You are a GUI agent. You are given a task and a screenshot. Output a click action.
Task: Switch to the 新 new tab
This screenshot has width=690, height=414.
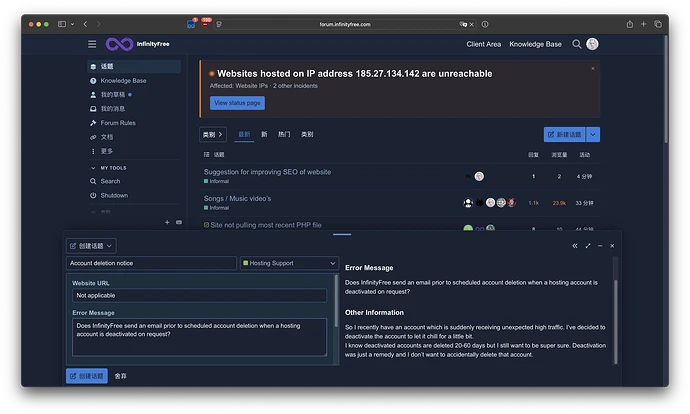tap(264, 134)
